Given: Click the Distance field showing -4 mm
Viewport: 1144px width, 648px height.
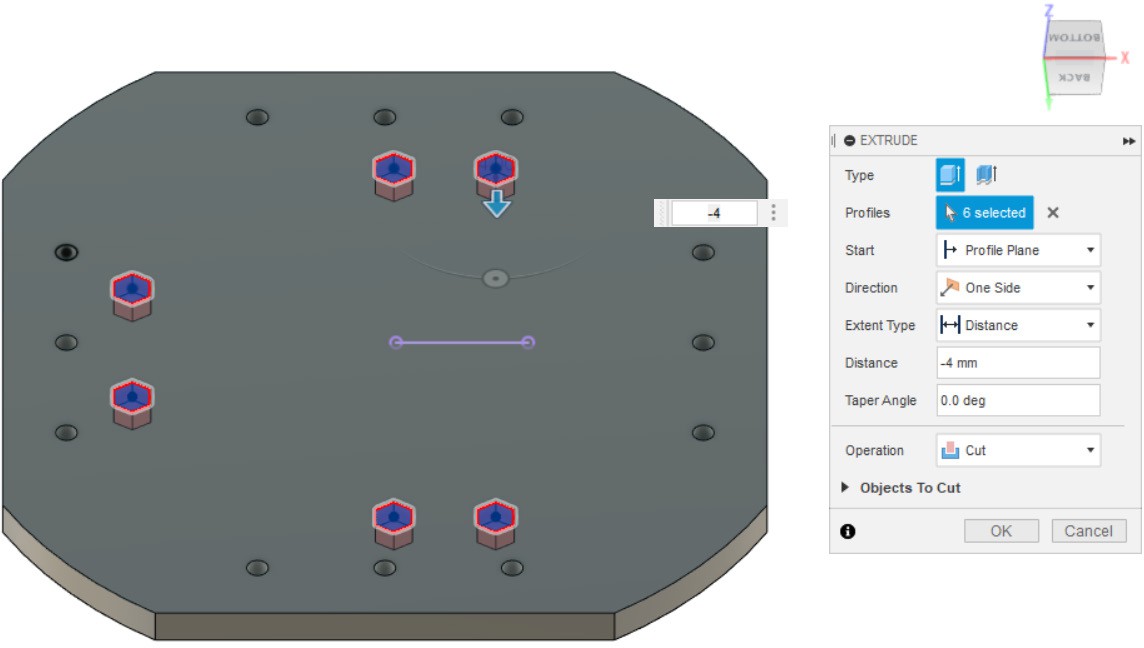Looking at the screenshot, I should pyautogui.click(x=1018, y=363).
